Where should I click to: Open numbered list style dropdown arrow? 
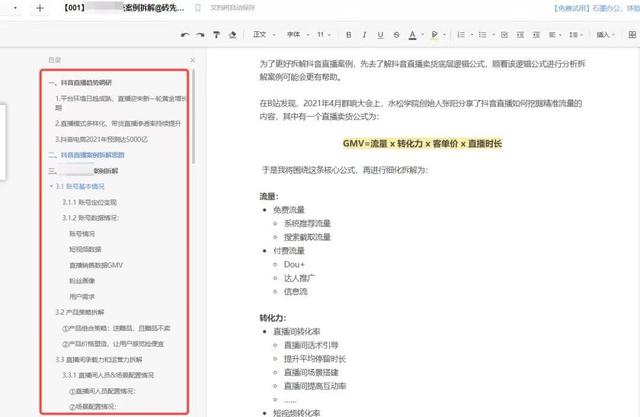coord(471,35)
